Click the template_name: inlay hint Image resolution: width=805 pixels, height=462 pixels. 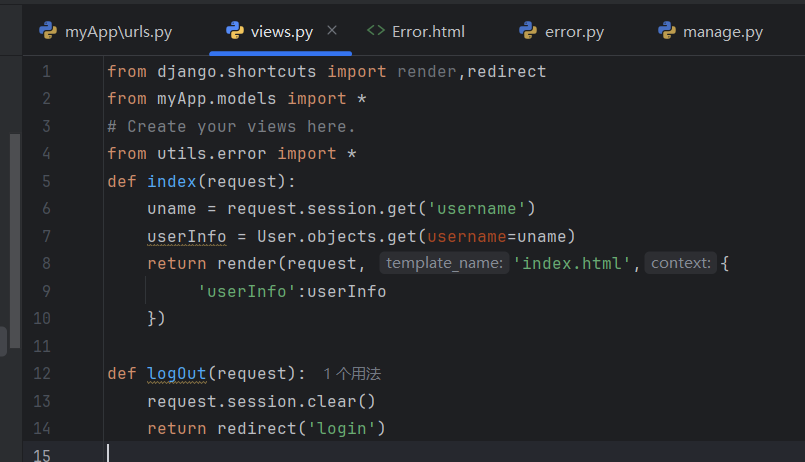tap(445, 263)
